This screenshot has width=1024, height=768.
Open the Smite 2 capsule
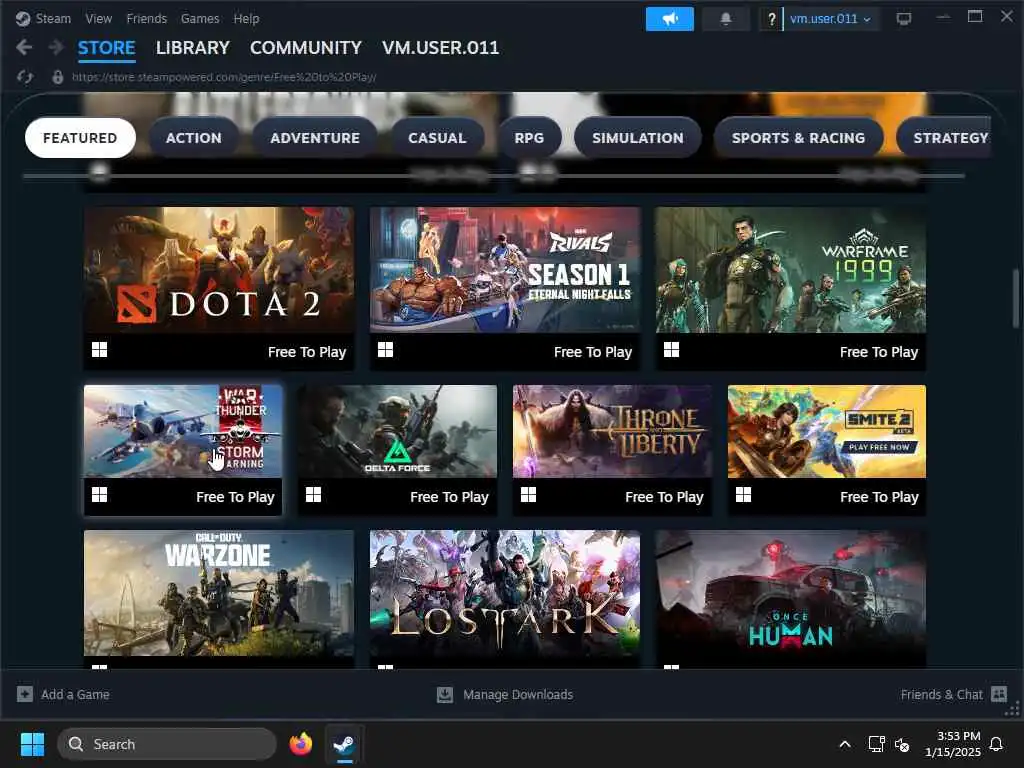(827, 449)
